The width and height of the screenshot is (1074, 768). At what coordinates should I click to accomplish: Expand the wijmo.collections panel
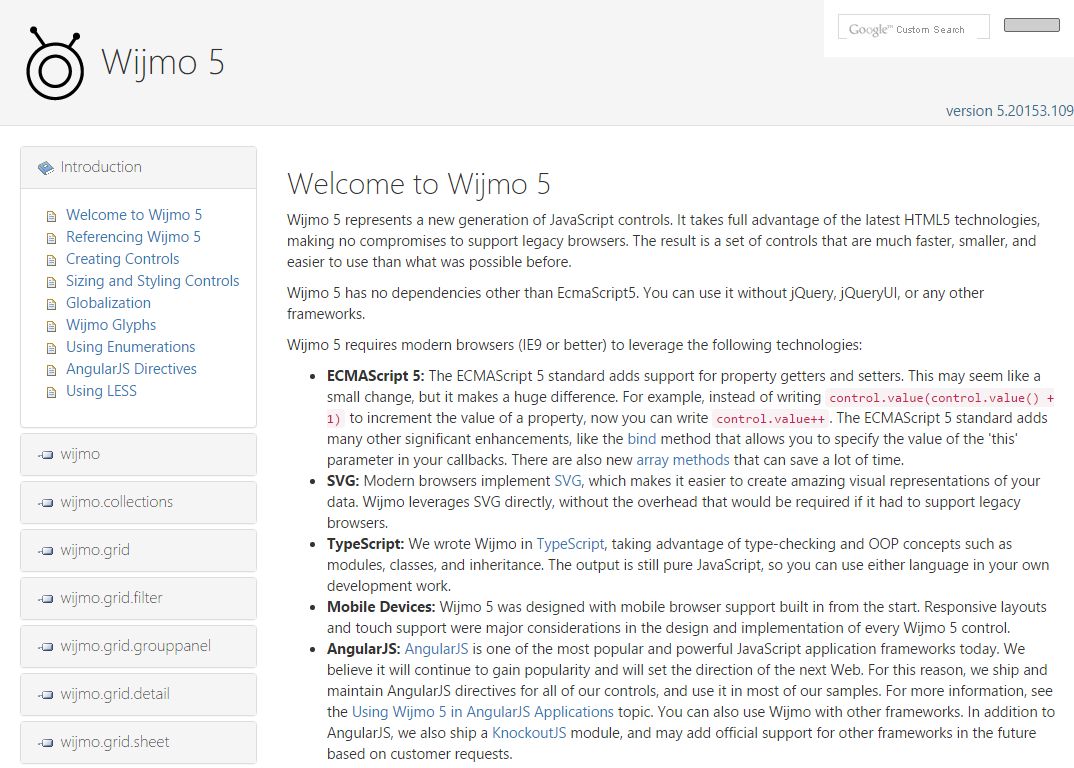(138, 502)
